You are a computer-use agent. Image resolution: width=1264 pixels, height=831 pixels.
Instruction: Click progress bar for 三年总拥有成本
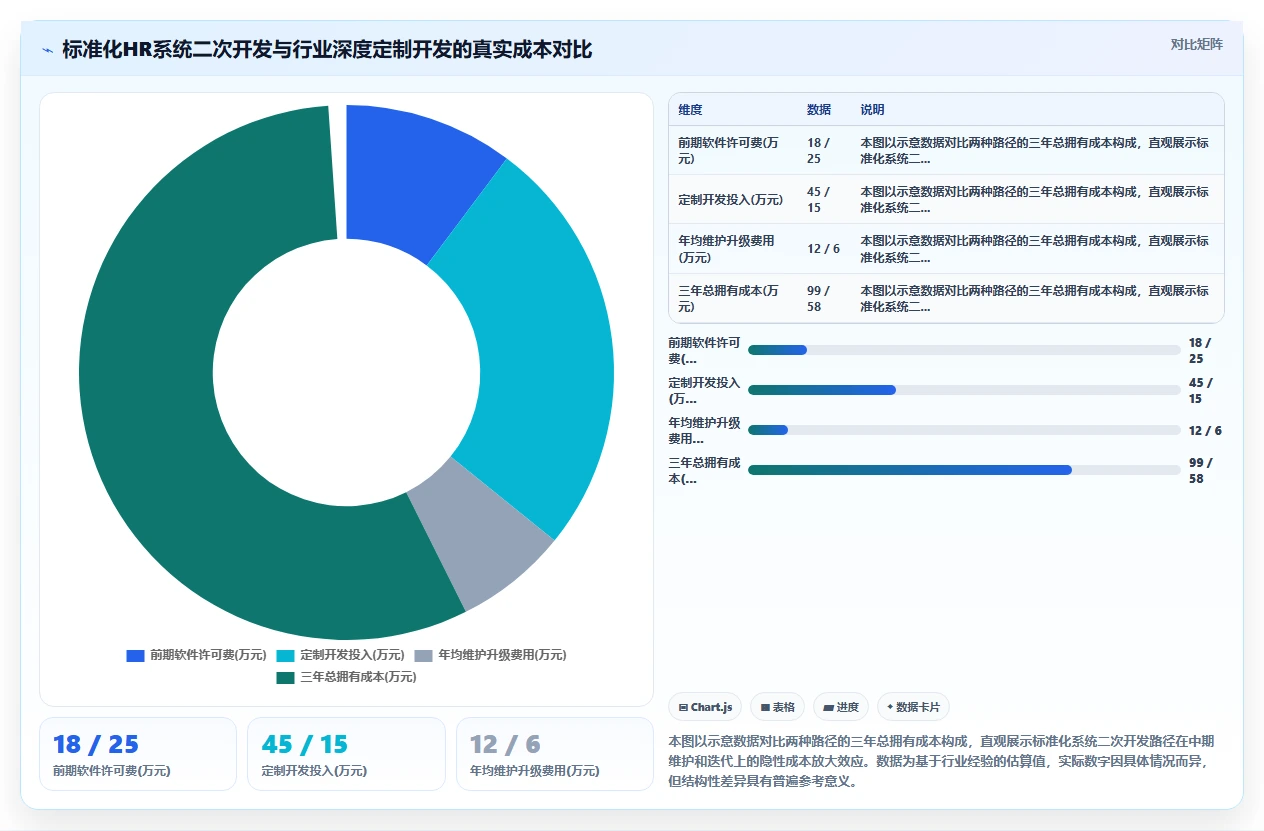point(964,470)
